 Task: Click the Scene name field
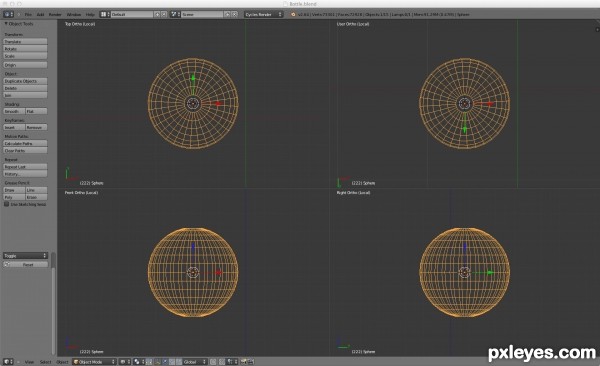202,14
